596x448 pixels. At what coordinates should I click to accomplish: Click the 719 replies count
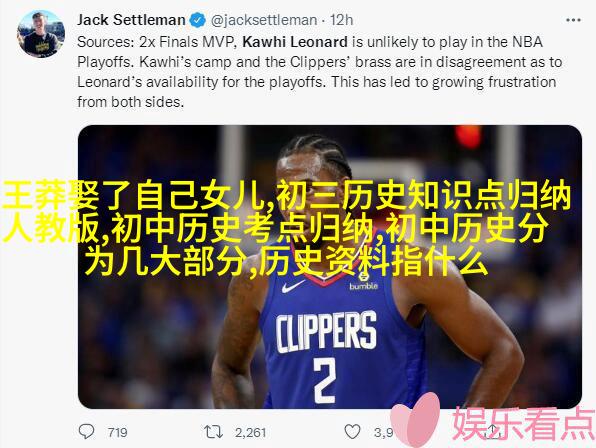(x=117, y=432)
